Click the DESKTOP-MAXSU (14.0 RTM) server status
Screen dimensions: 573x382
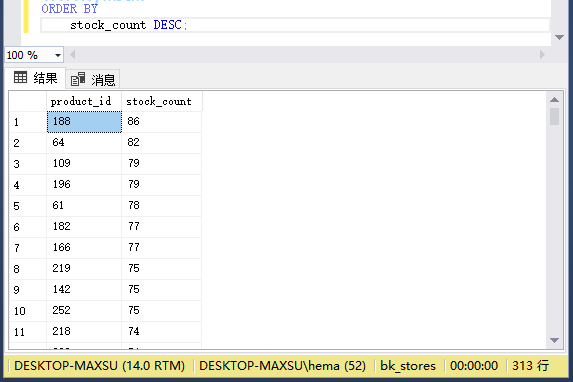[99, 366]
